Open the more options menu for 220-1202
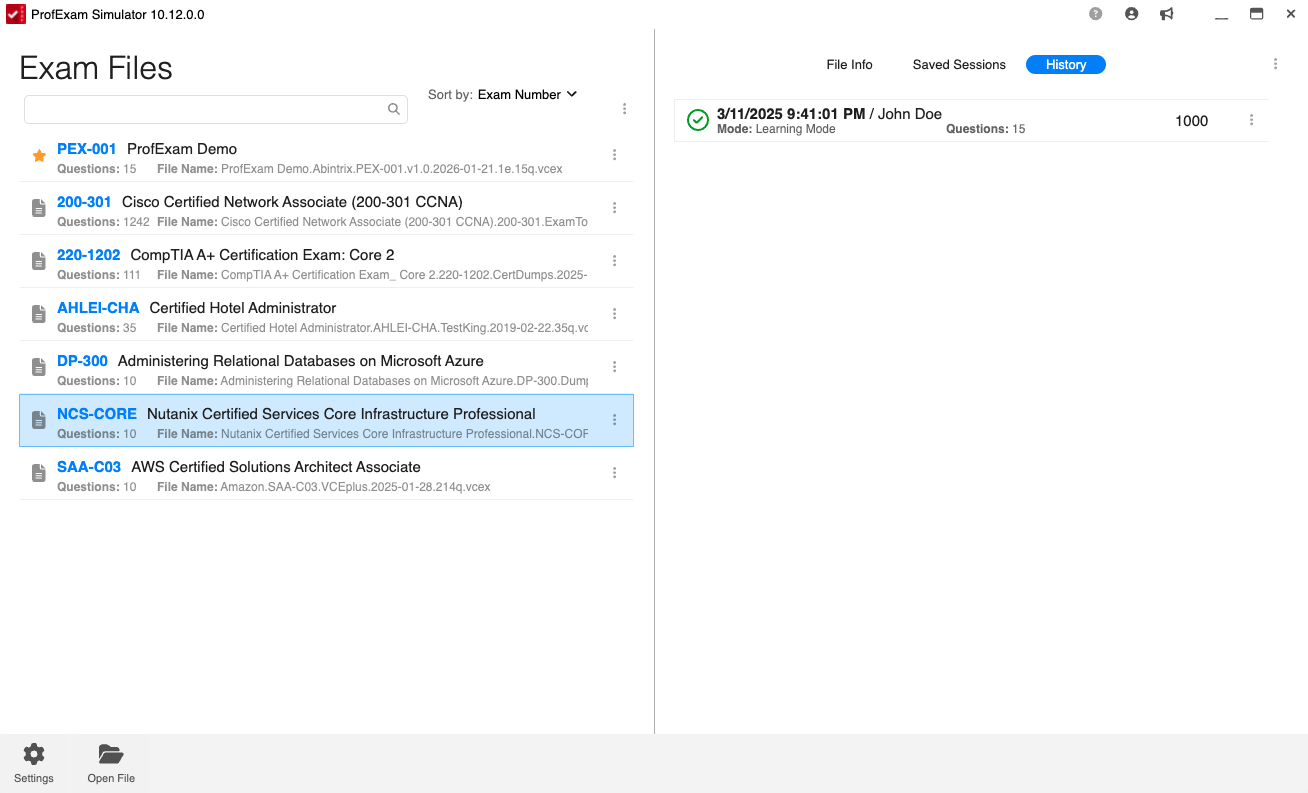Viewport: 1308px width, 793px height. 614,261
